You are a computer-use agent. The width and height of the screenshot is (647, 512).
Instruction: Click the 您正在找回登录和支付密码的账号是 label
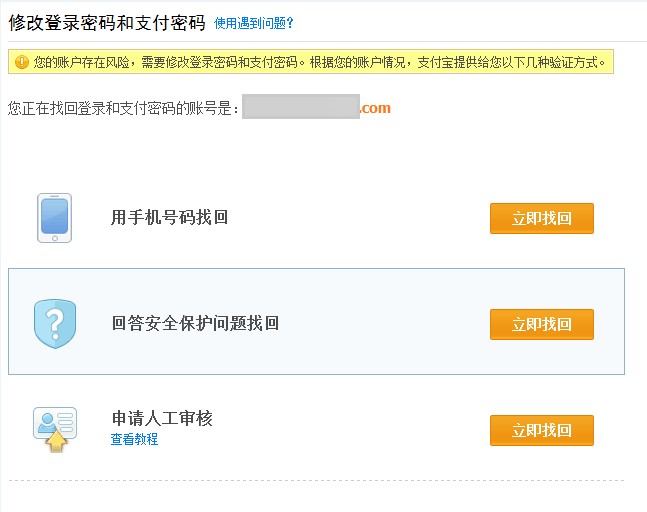coord(123,108)
